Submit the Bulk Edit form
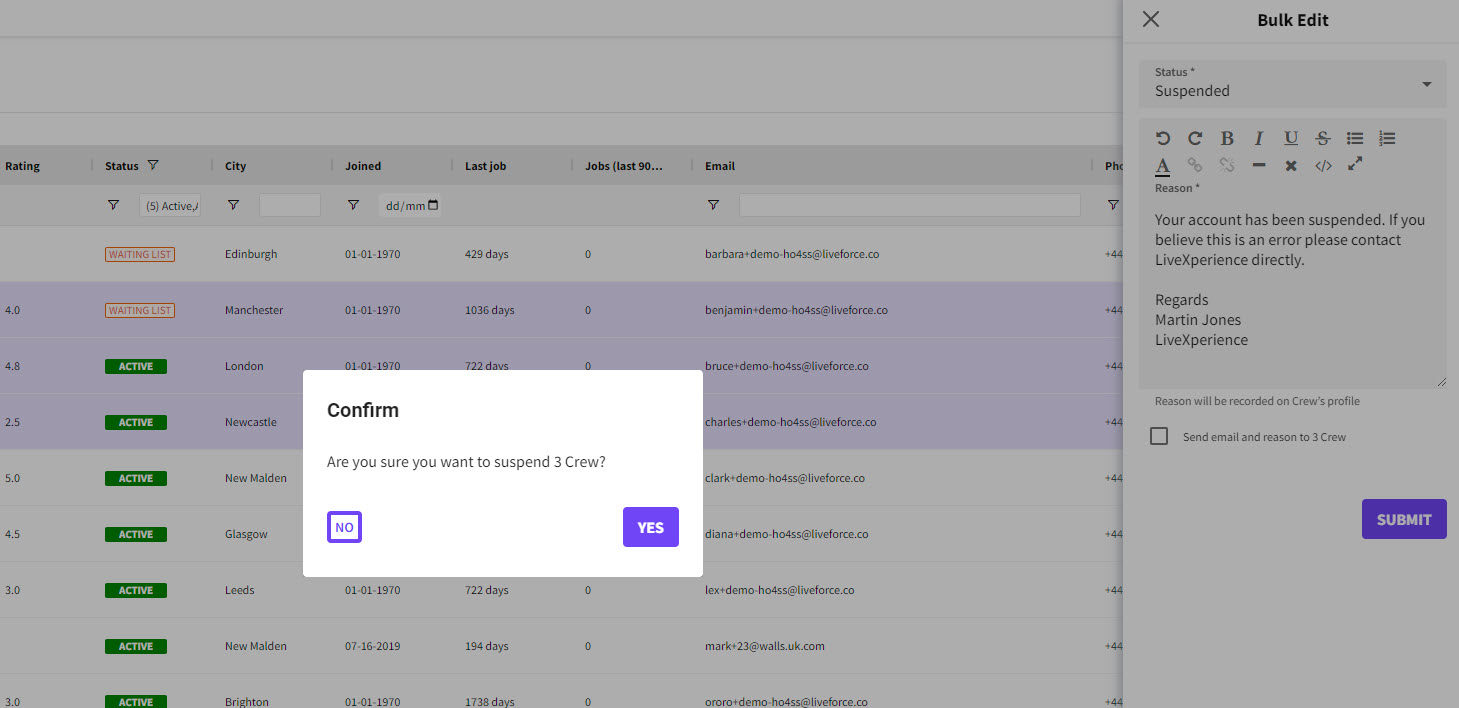The height and width of the screenshot is (708, 1459). tap(1403, 519)
